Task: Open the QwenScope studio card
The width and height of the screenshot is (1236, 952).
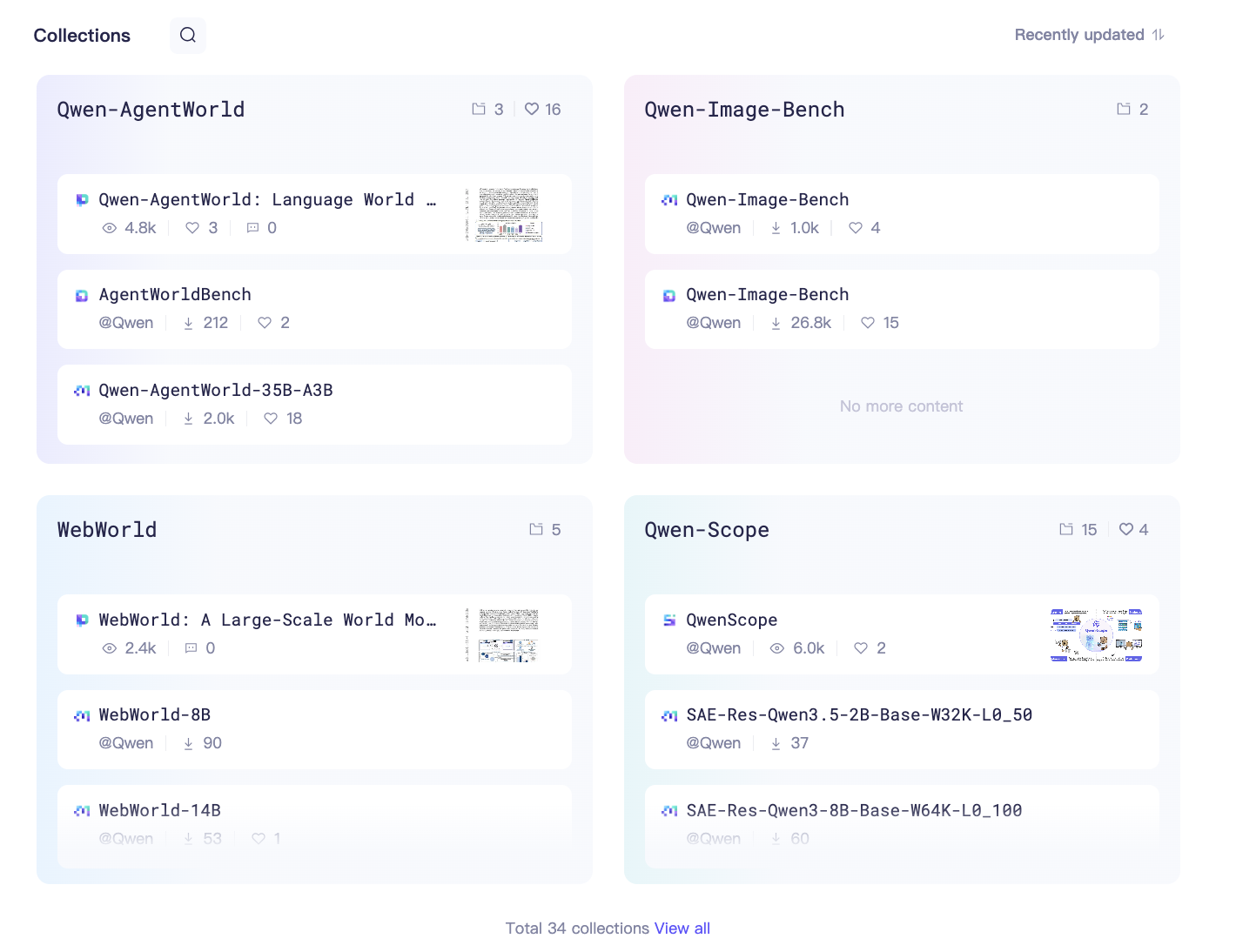Action: pos(902,634)
